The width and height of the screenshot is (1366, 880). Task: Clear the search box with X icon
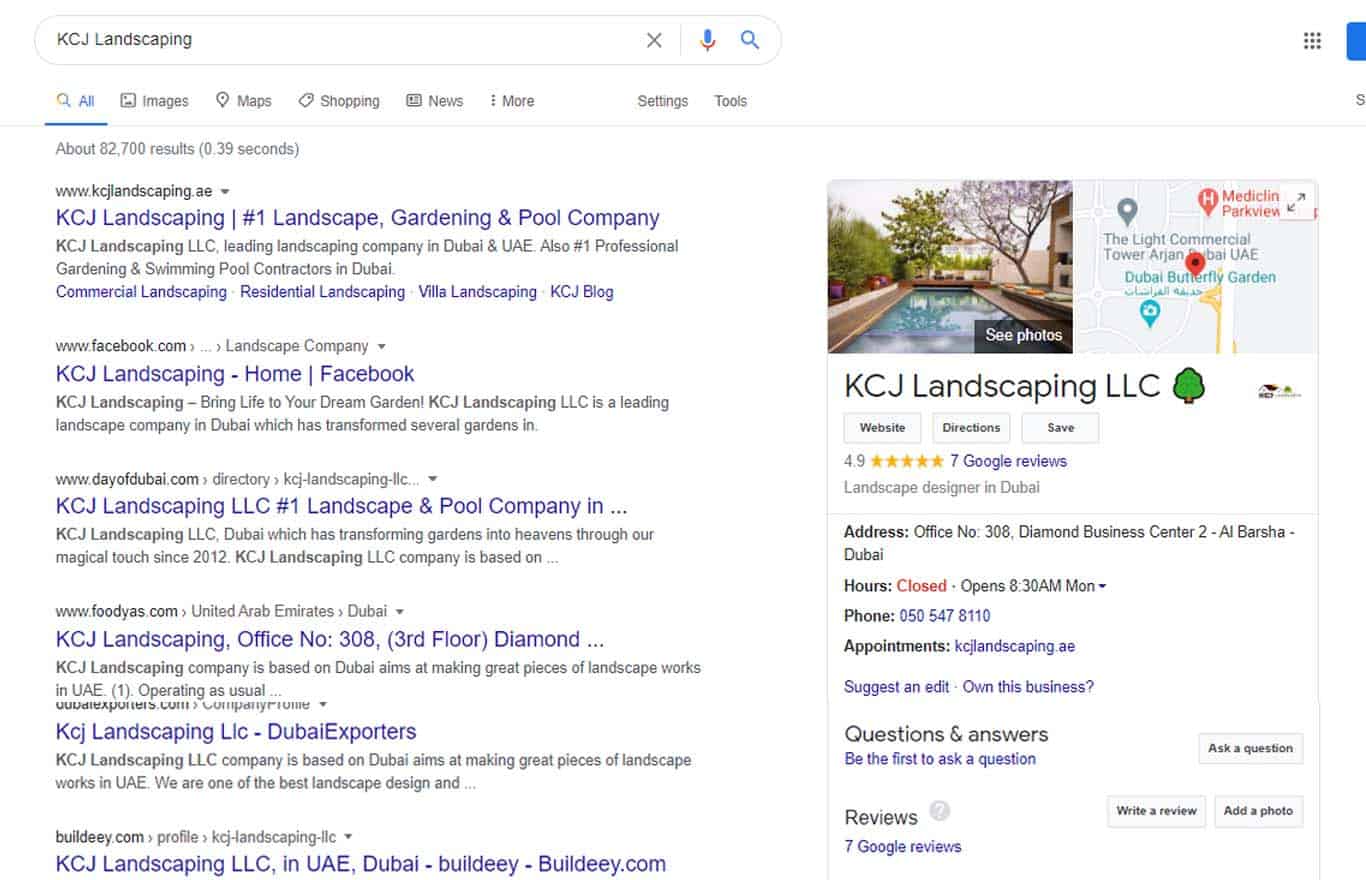coord(654,40)
